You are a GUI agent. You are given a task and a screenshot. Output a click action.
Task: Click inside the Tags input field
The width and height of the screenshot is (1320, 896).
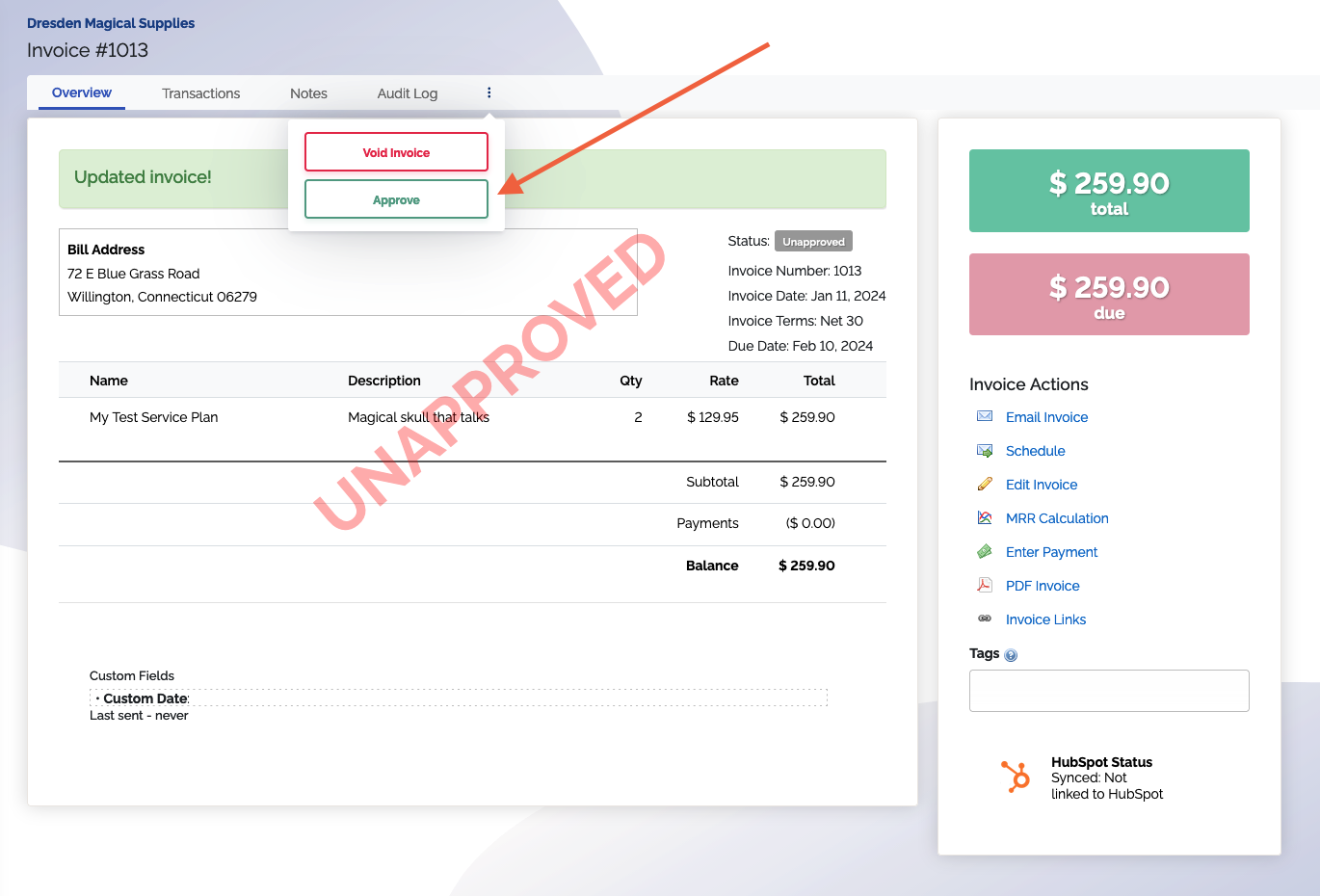(1108, 690)
